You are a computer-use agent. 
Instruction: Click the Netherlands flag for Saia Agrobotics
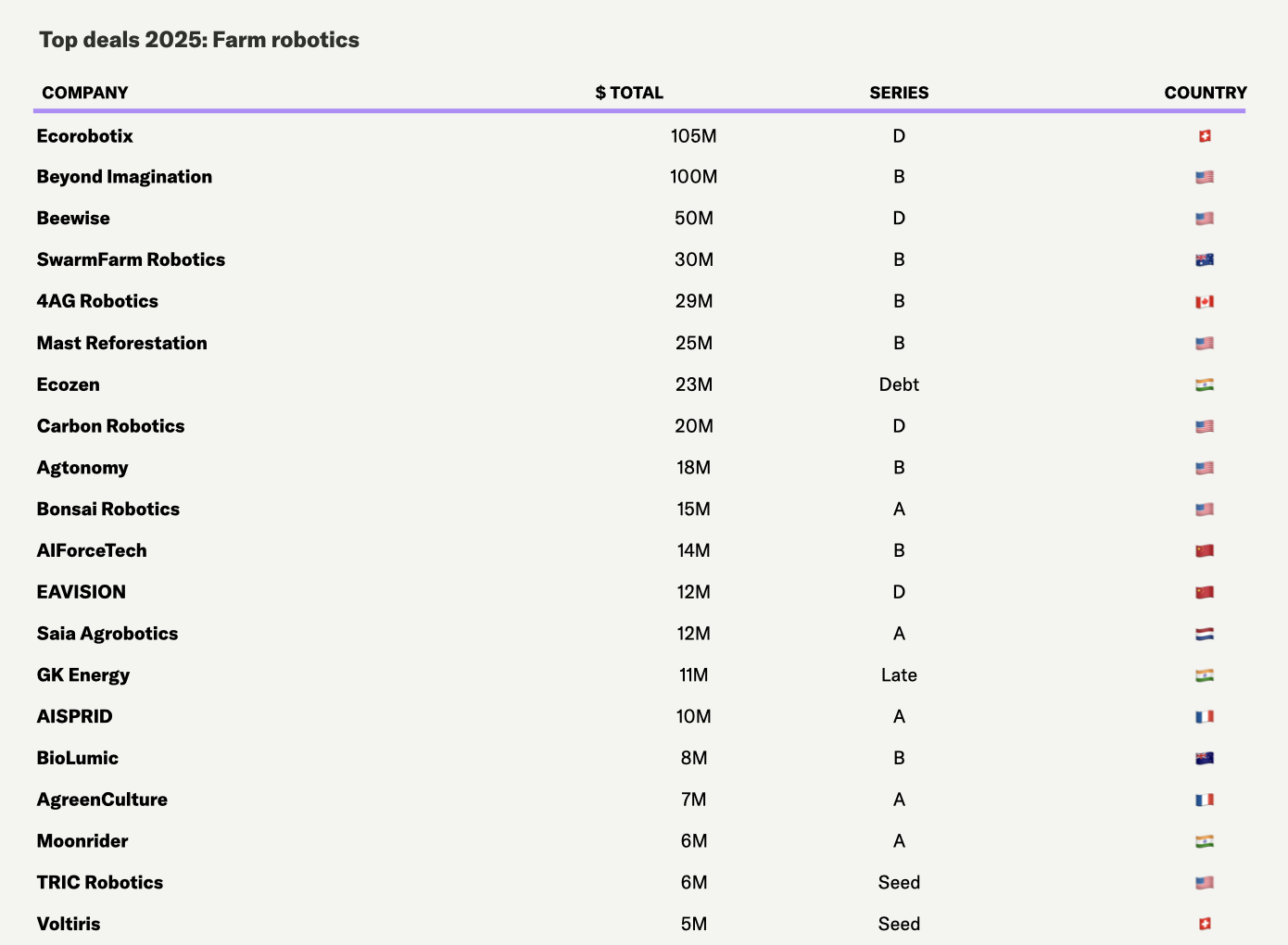pyautogui.click(x=1205, y=635)
